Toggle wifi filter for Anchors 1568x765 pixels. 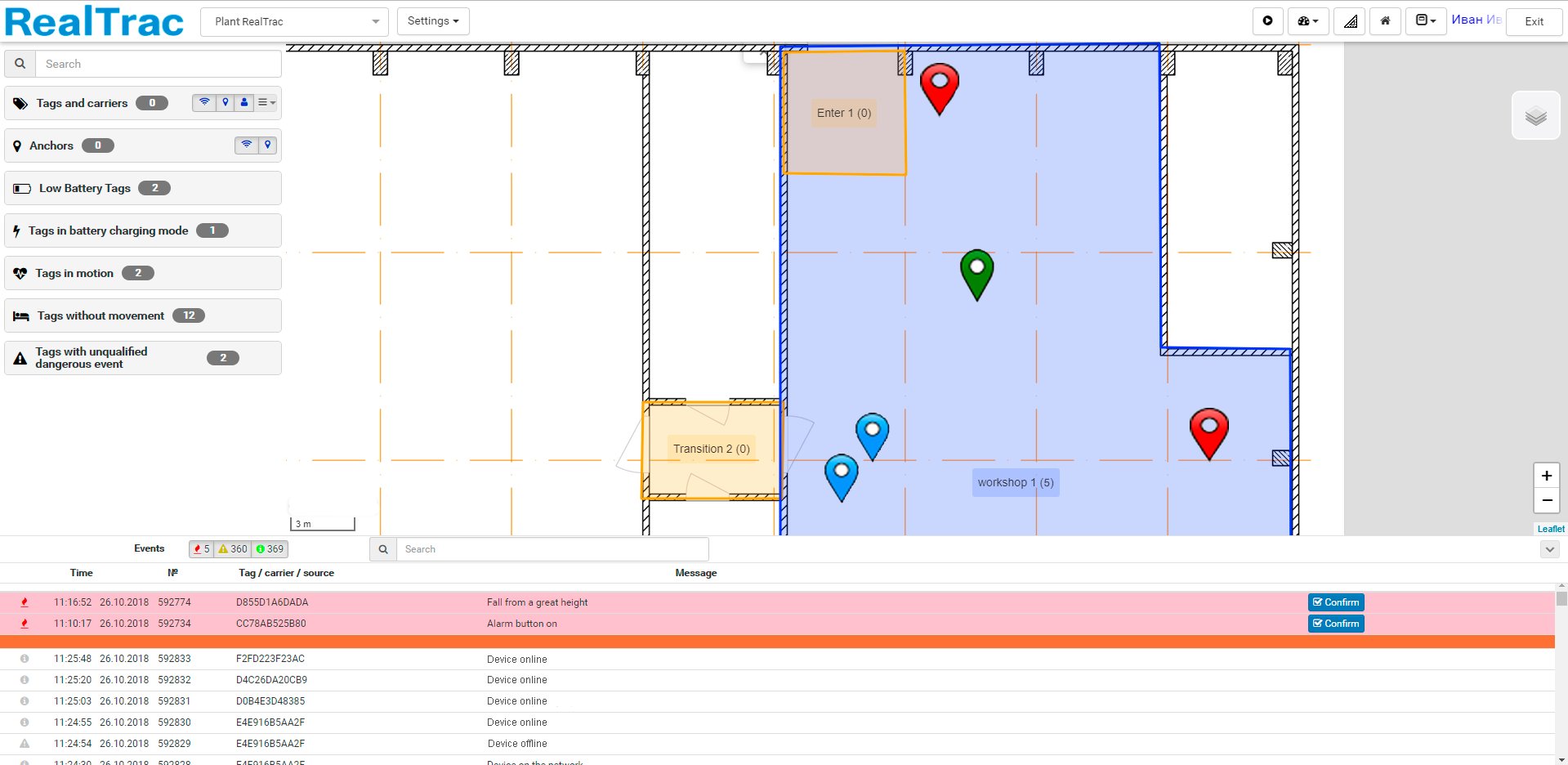(246, 145)
